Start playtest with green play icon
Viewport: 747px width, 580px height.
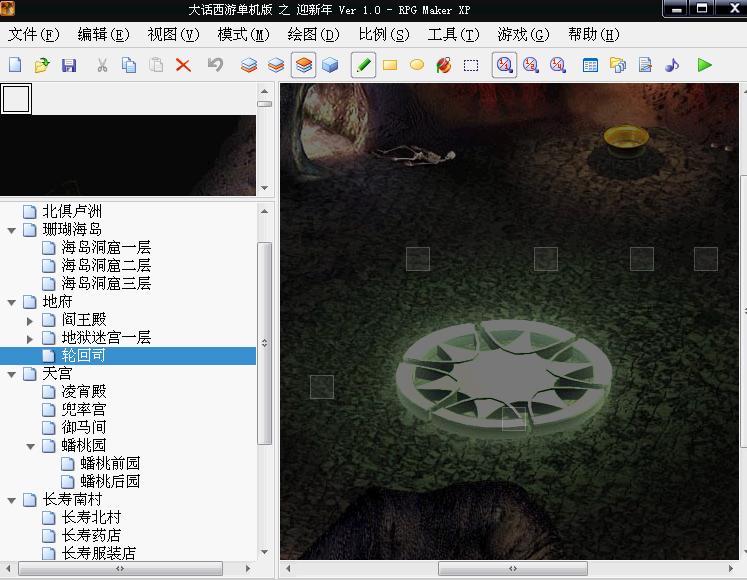(x=705, y=65)
